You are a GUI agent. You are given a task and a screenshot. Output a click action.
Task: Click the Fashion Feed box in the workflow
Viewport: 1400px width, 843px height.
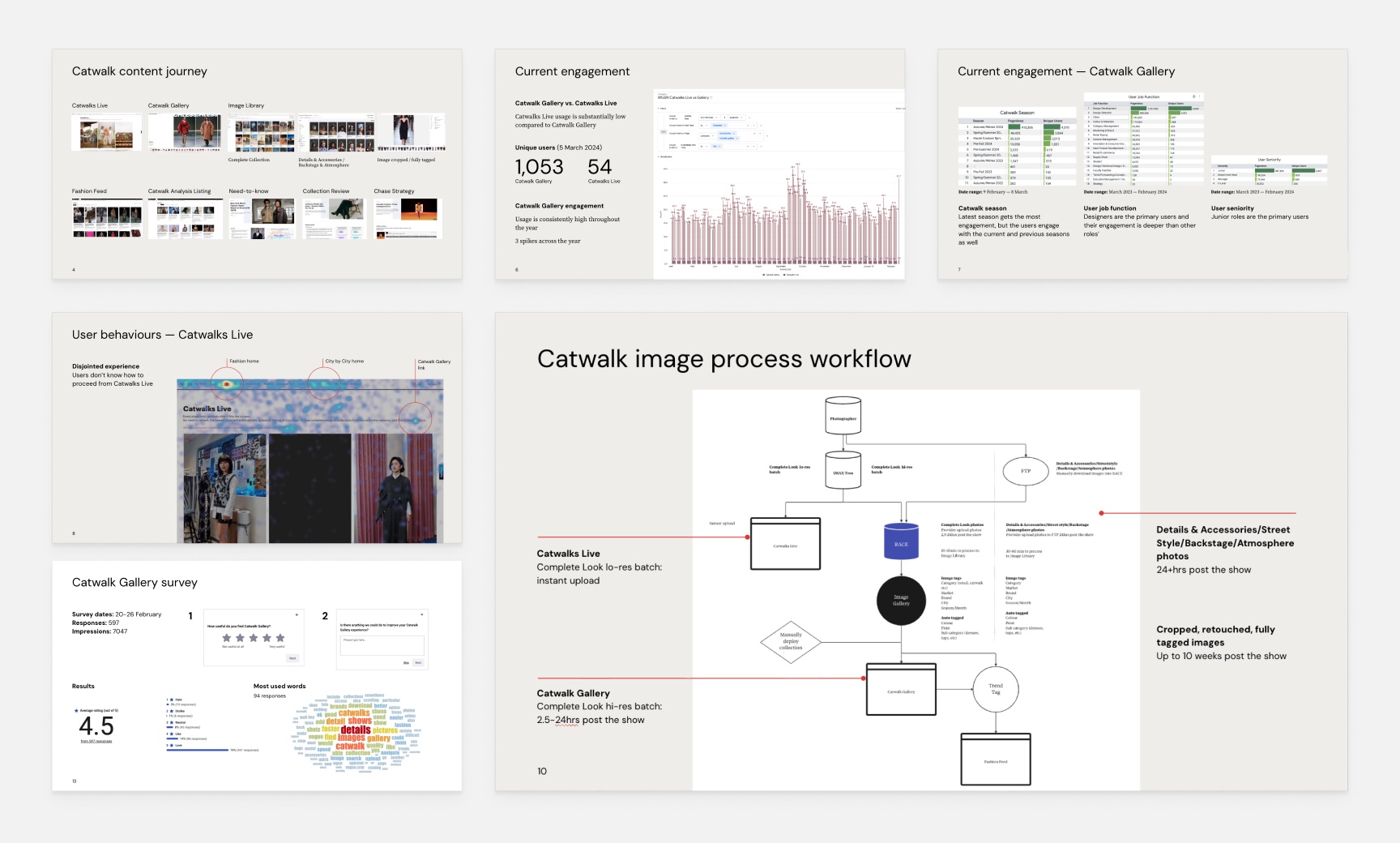996,759
